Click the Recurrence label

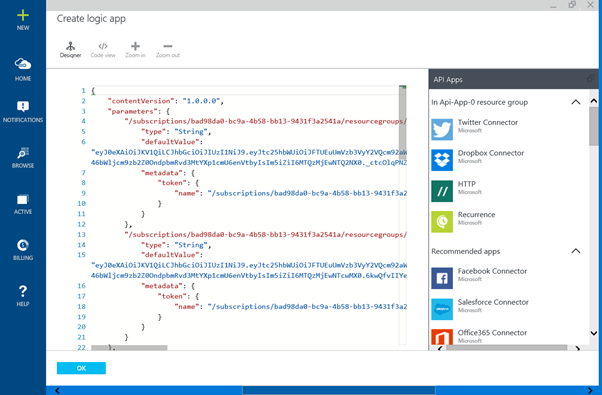pyautogui.click(x=476, y=215)
